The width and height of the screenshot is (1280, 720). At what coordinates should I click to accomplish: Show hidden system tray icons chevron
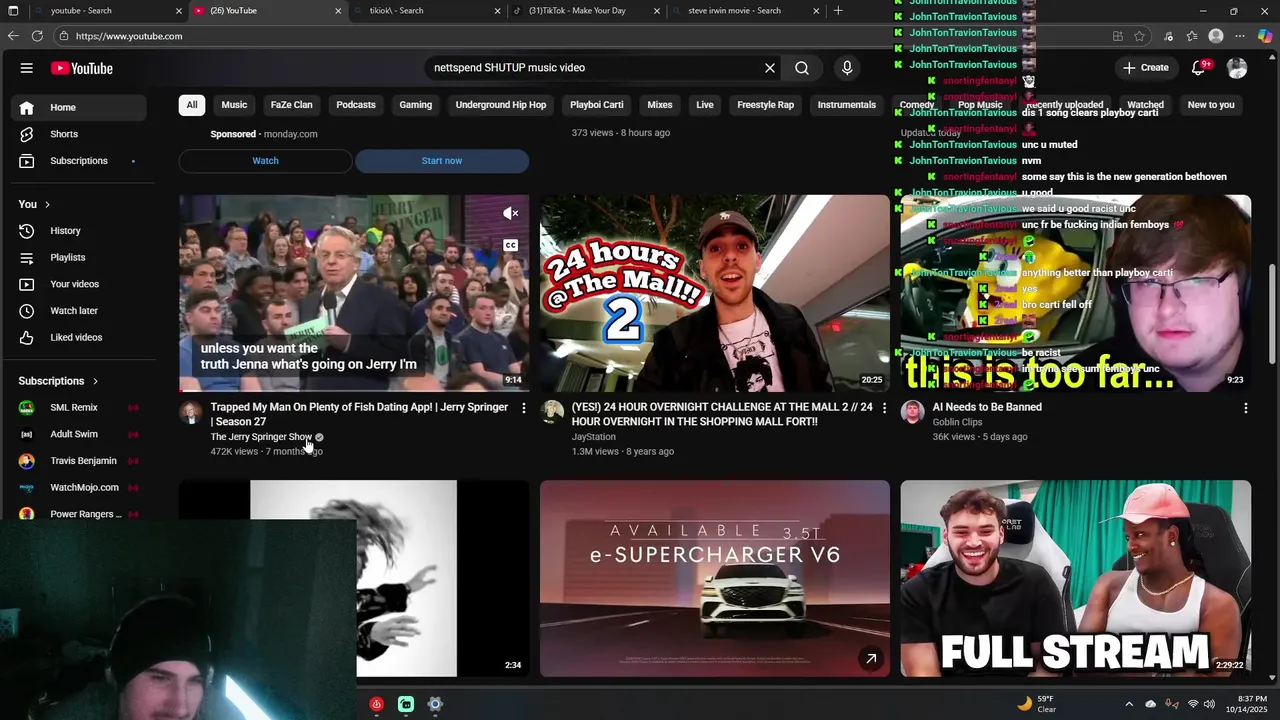(x=1129, y=704)
